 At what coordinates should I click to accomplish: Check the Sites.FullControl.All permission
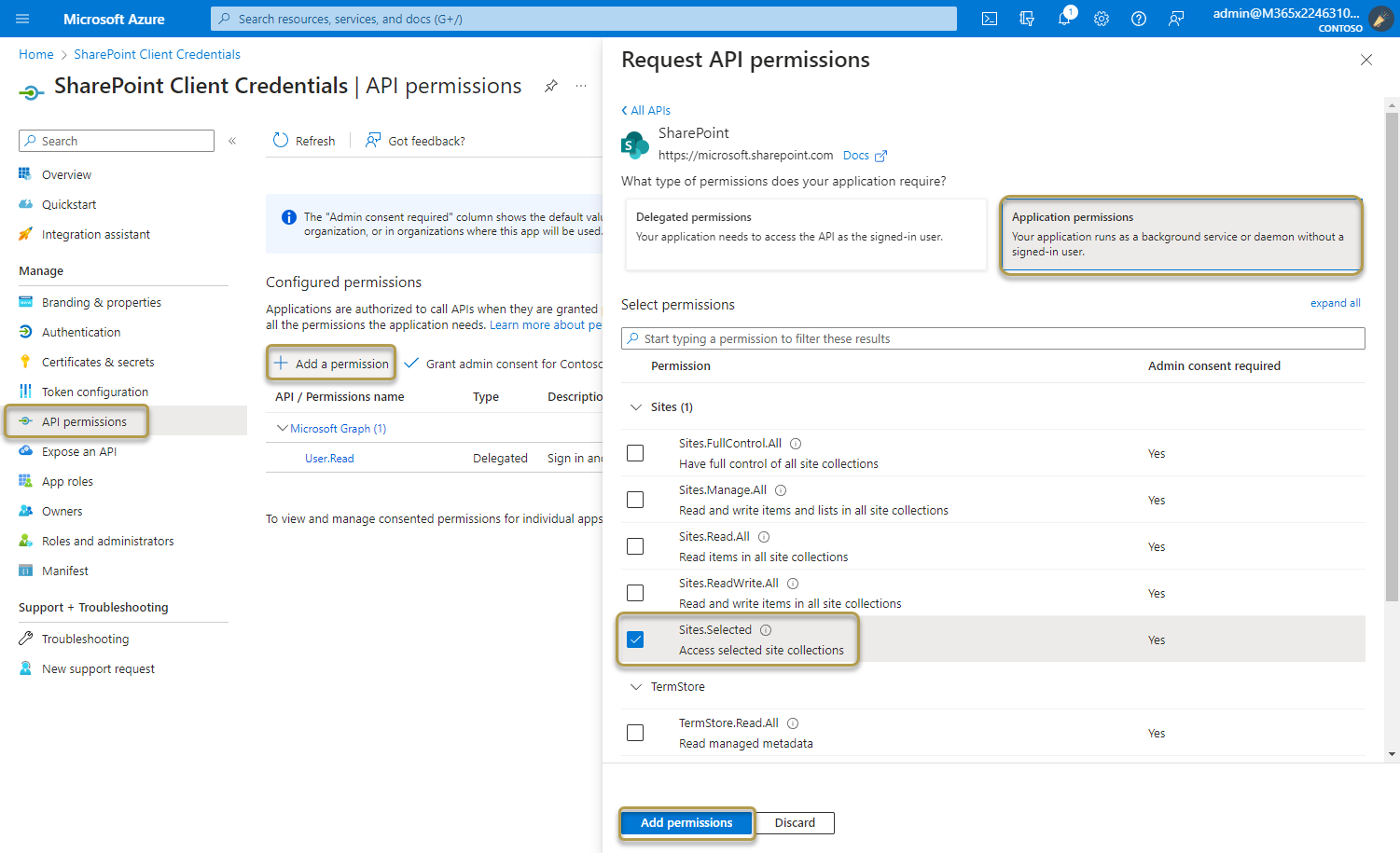(635, 452)
